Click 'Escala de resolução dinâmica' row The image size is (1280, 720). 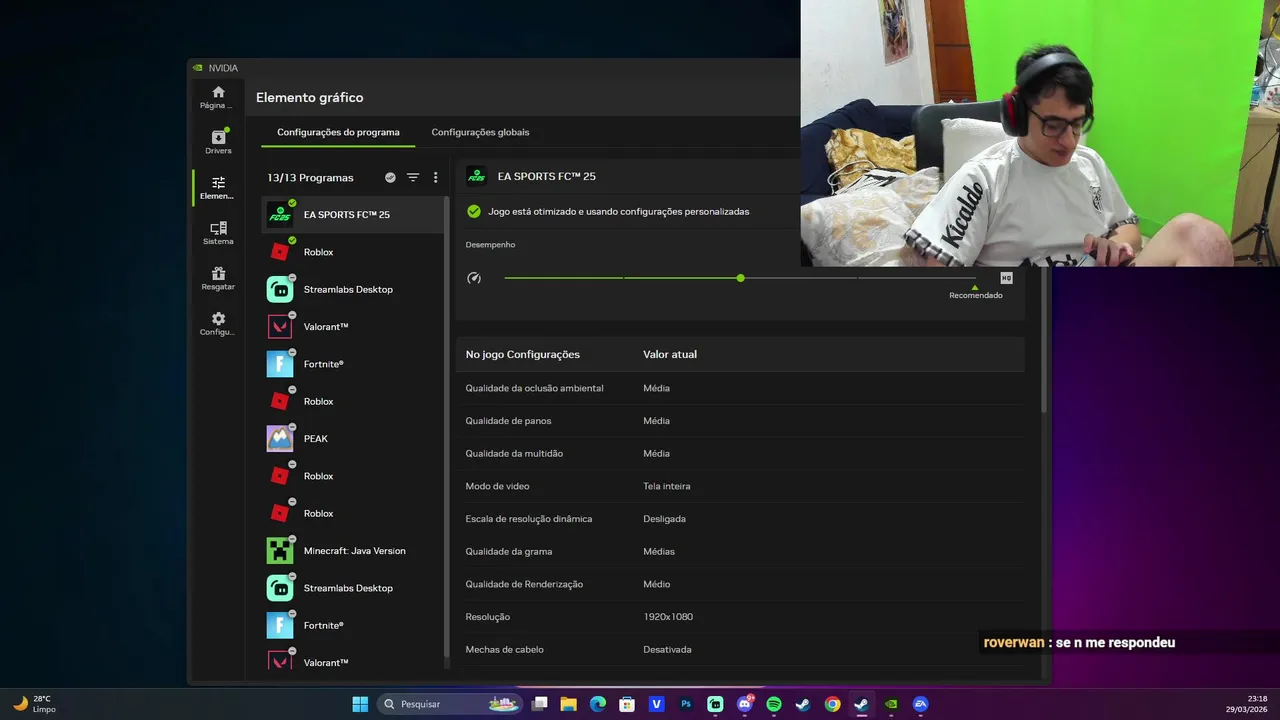[x=740, y=519]
